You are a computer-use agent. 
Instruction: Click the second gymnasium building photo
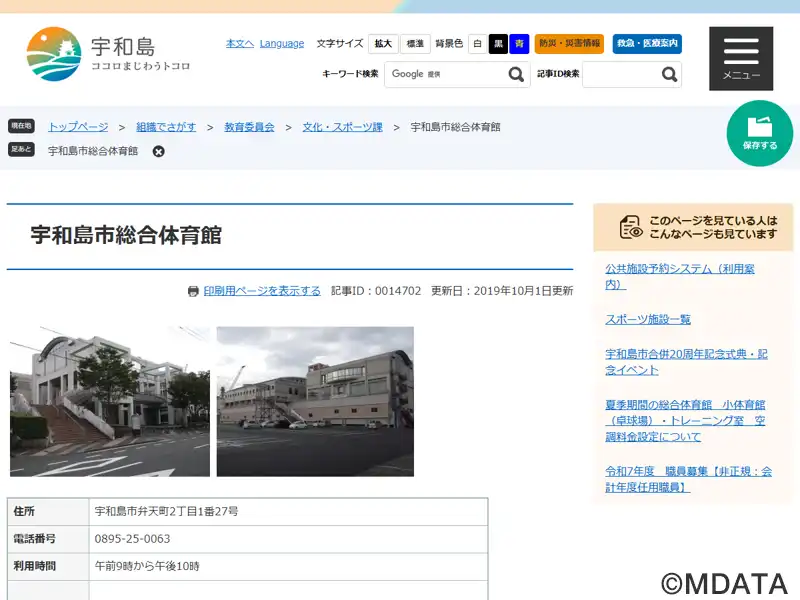[x=315, y=401]
